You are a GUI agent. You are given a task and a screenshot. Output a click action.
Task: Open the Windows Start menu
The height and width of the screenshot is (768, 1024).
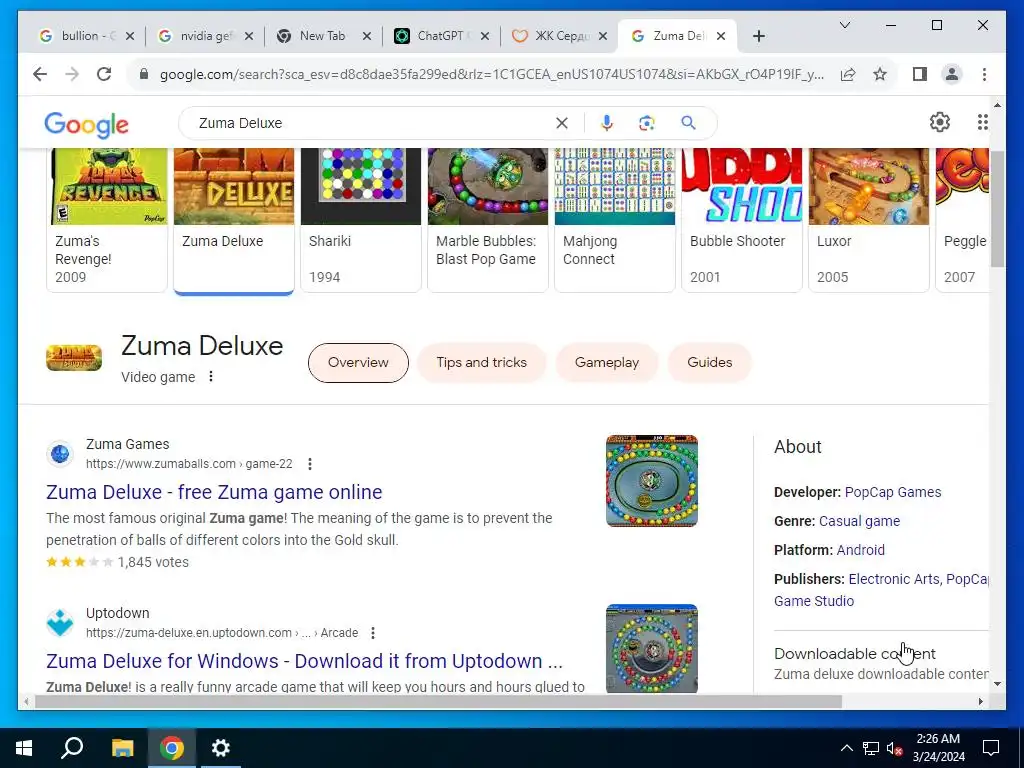(24, 748)
